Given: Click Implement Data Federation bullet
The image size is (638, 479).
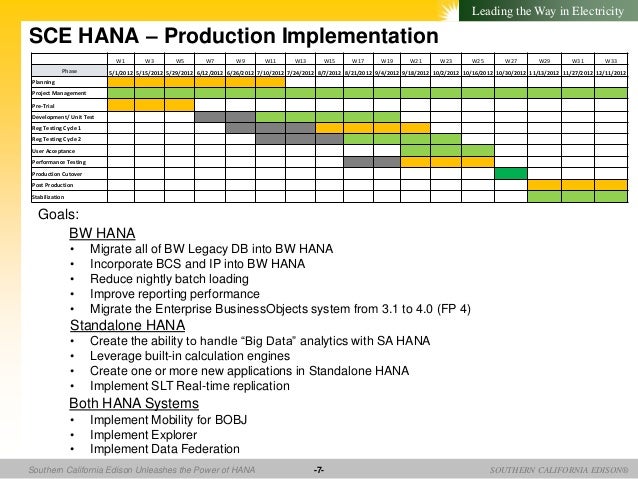Looking at the screenshot, I should 165,449.
